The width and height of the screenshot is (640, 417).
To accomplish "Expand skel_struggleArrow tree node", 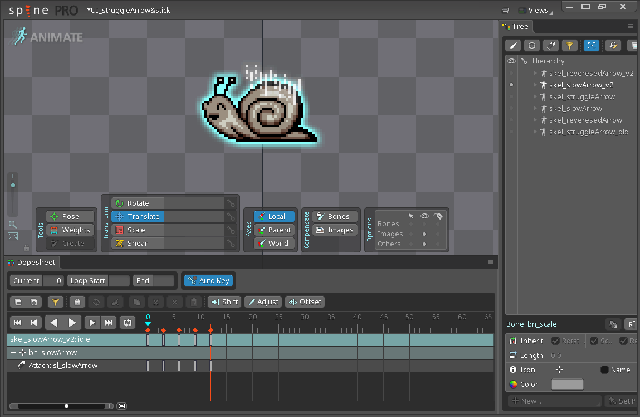I will 535,97.
